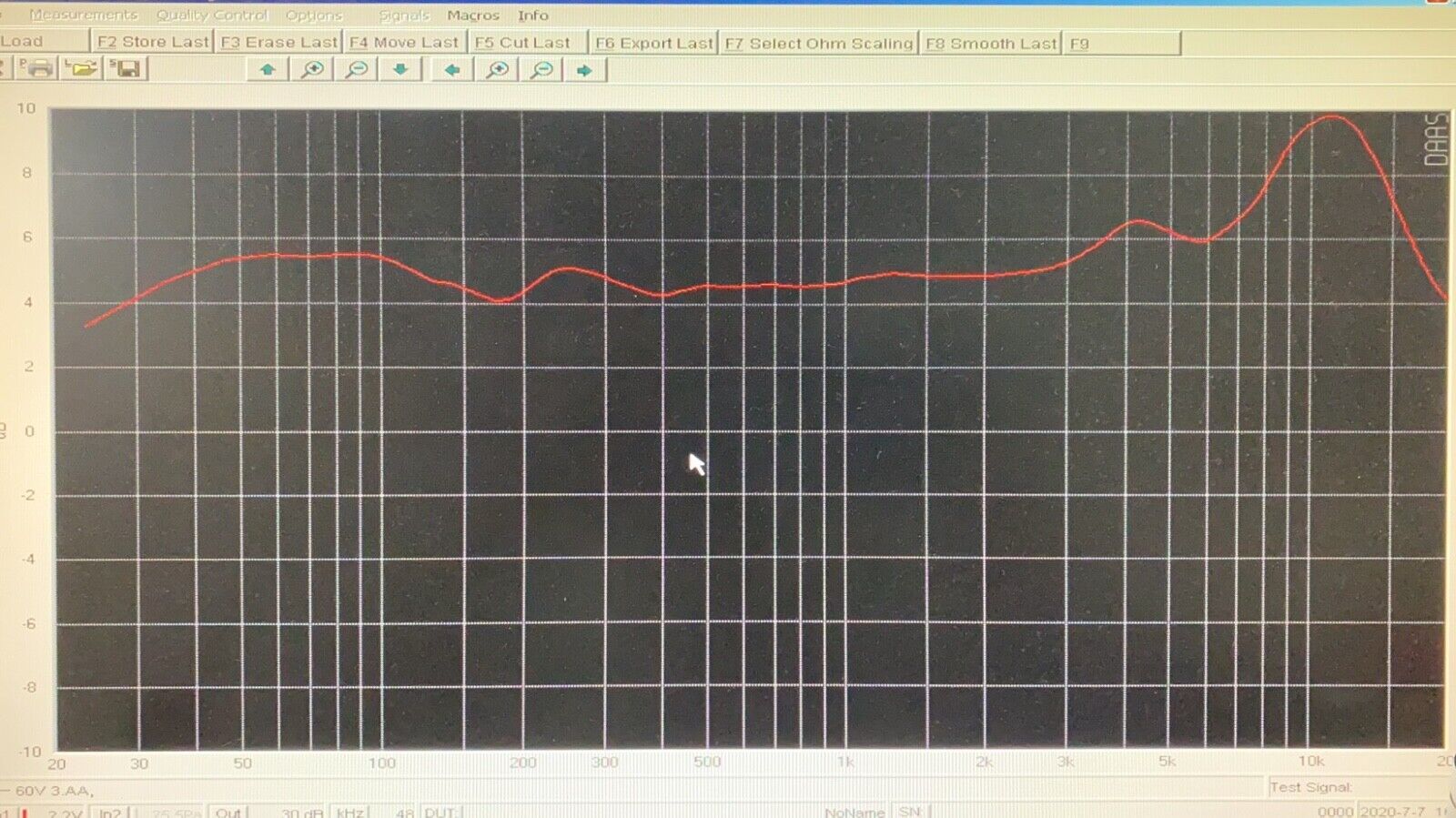Click the print icon in toolbar
Viewport: 1456px width, 818px height.
click(36, 68)
